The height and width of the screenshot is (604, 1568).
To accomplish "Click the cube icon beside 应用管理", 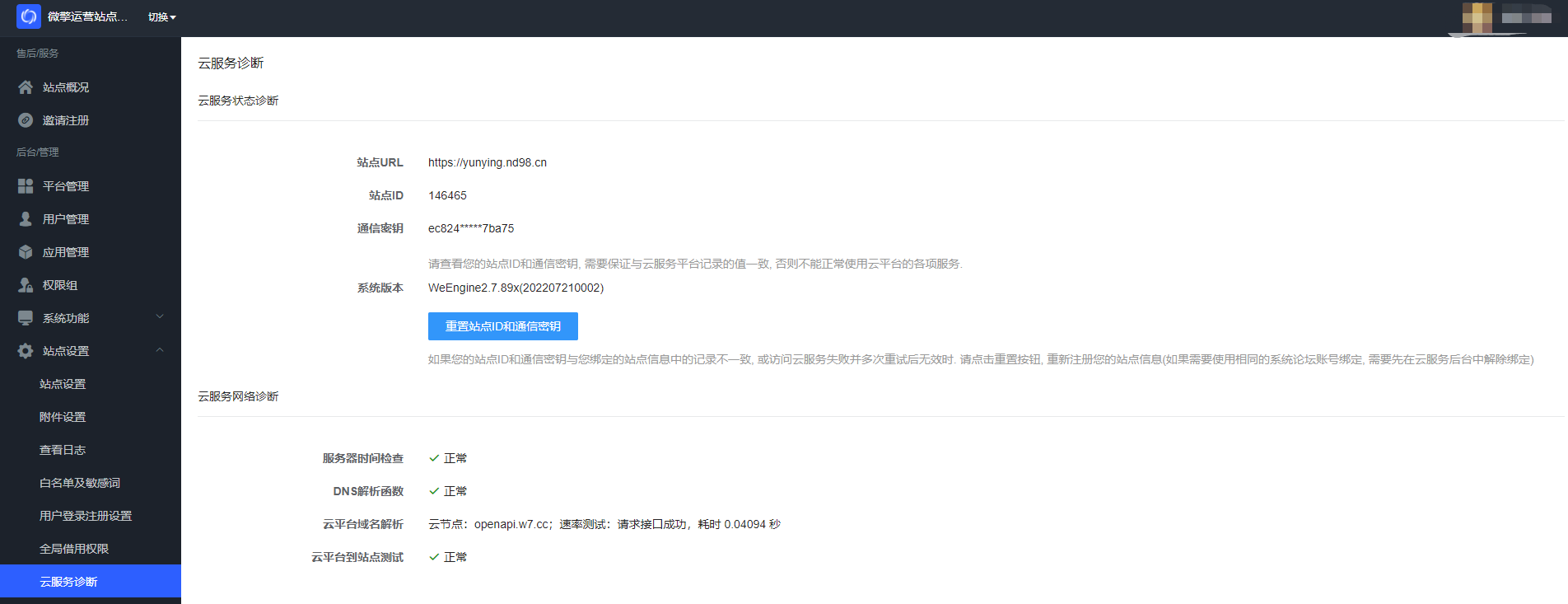I will tap(26, 252).
